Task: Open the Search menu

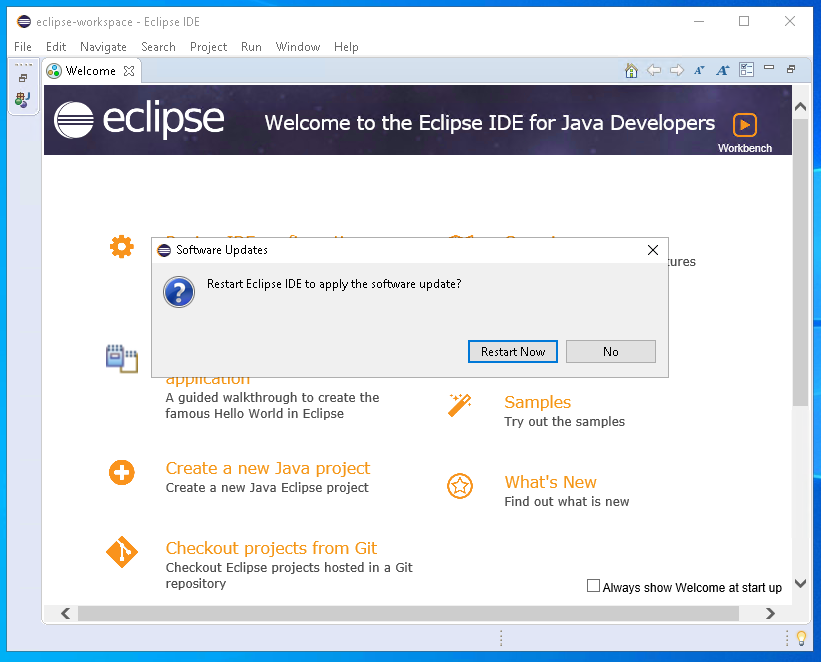Action: 158,47
